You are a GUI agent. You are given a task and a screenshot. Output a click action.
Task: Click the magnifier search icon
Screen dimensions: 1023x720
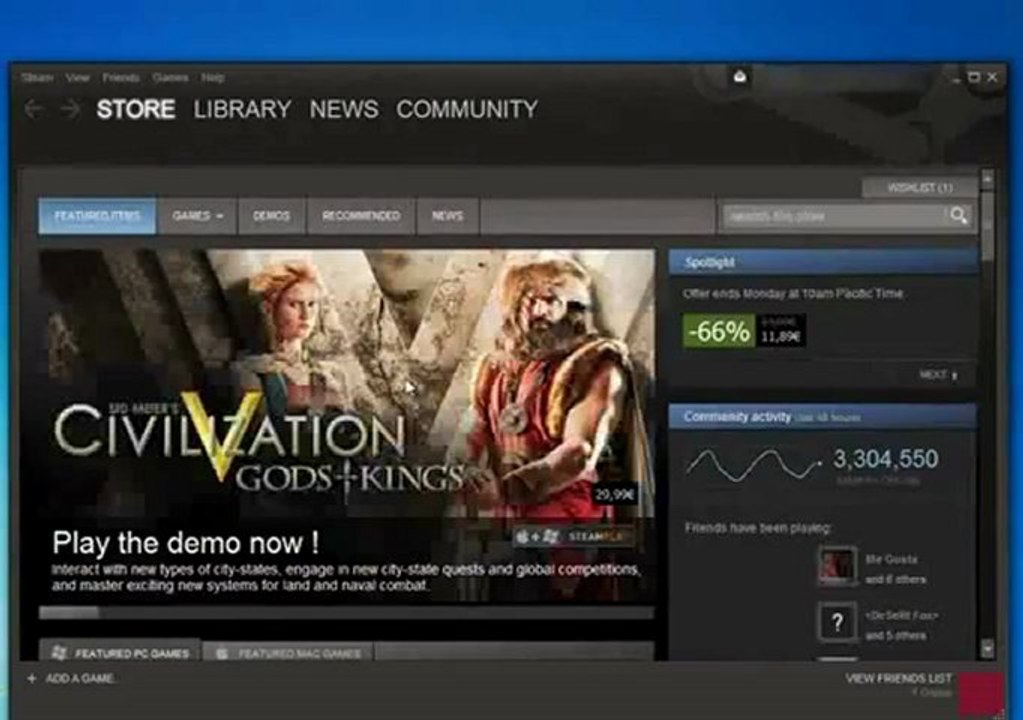(958, 215)
